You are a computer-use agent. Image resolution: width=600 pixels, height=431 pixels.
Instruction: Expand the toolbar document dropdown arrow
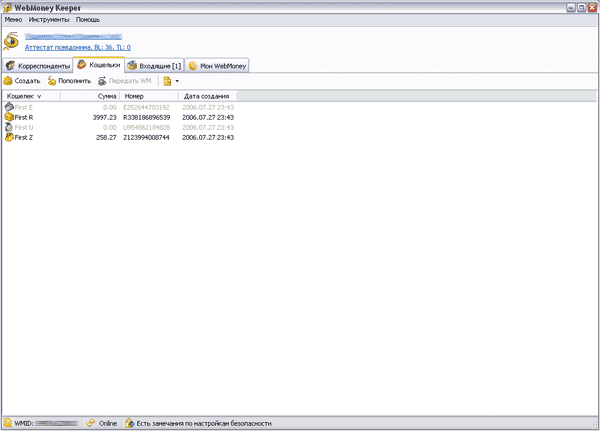coord(177,81)
